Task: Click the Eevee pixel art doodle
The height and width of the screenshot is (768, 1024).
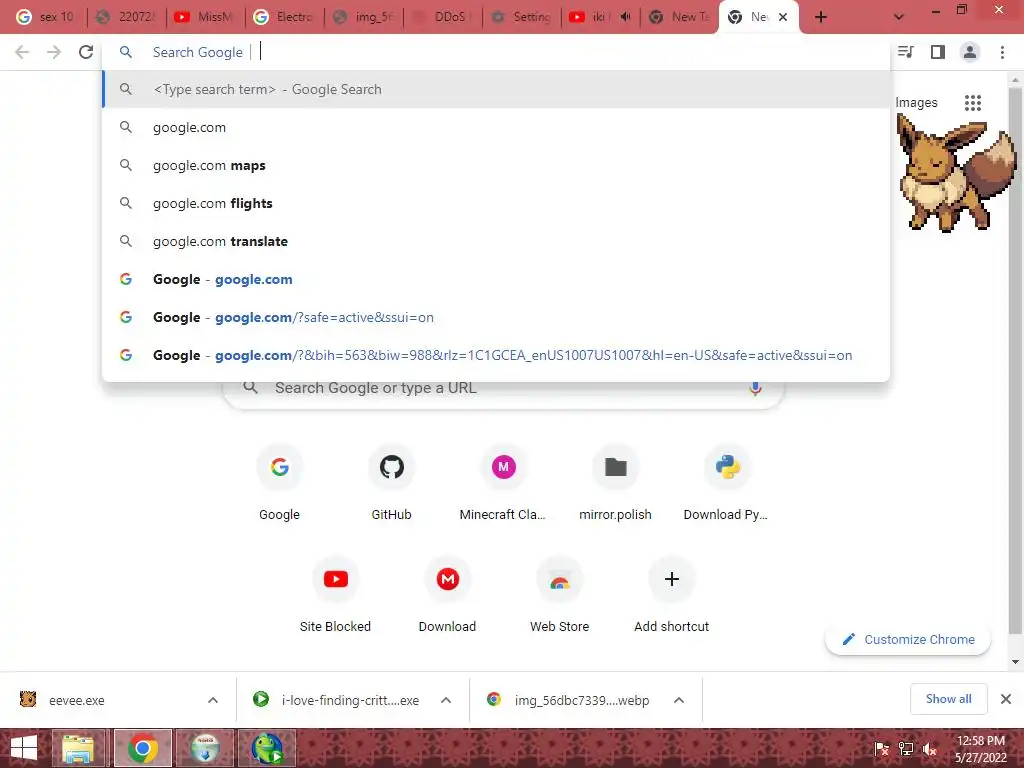Action: tap(955, 173)
